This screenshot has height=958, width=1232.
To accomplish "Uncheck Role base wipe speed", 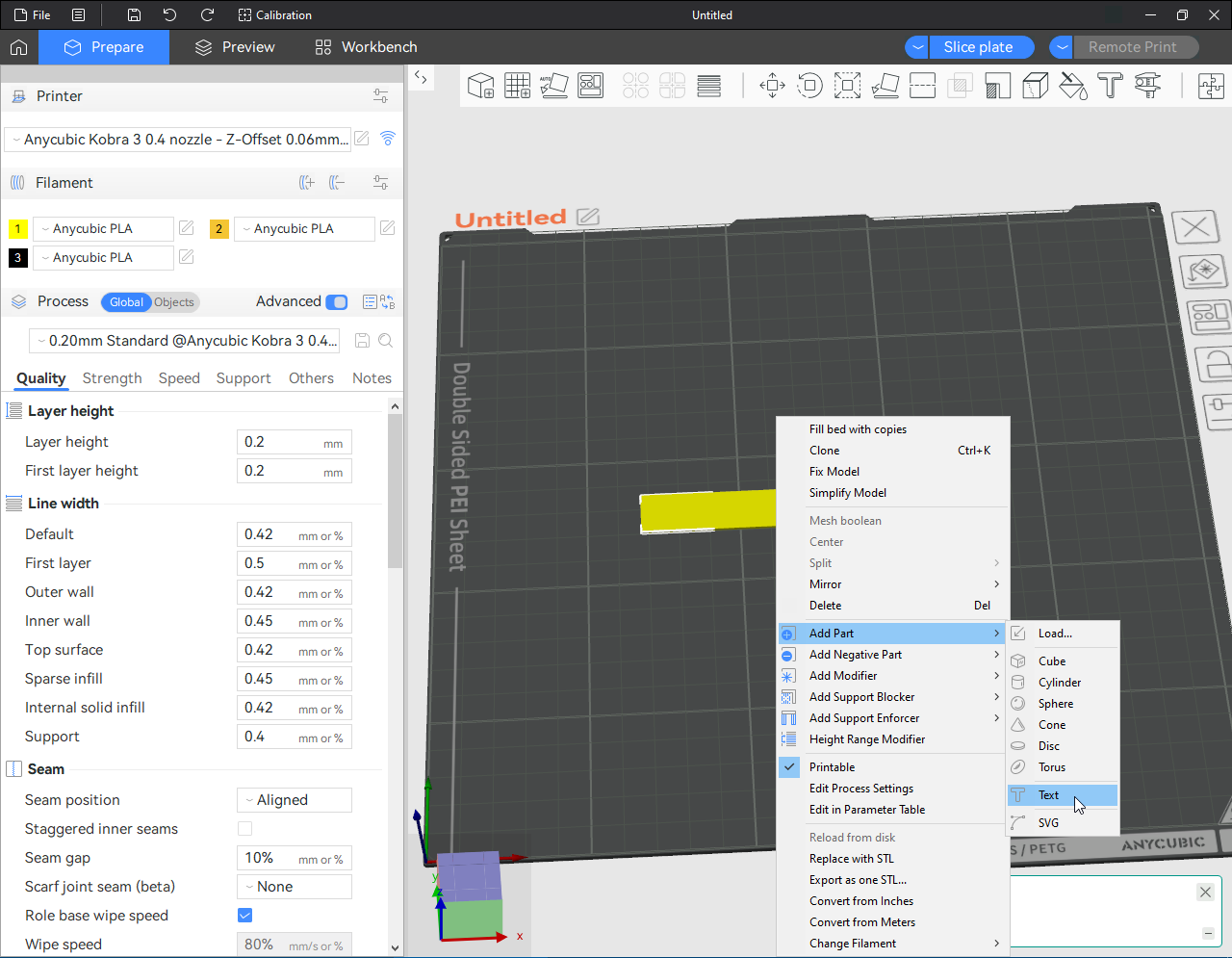I will 244,916.
